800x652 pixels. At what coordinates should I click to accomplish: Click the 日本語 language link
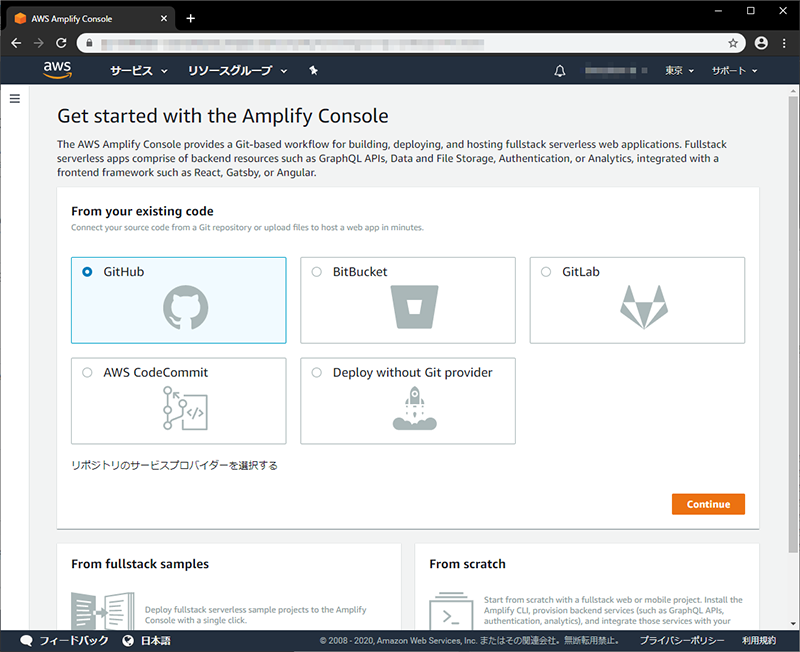pyautogui.click(x=156, y=641)
